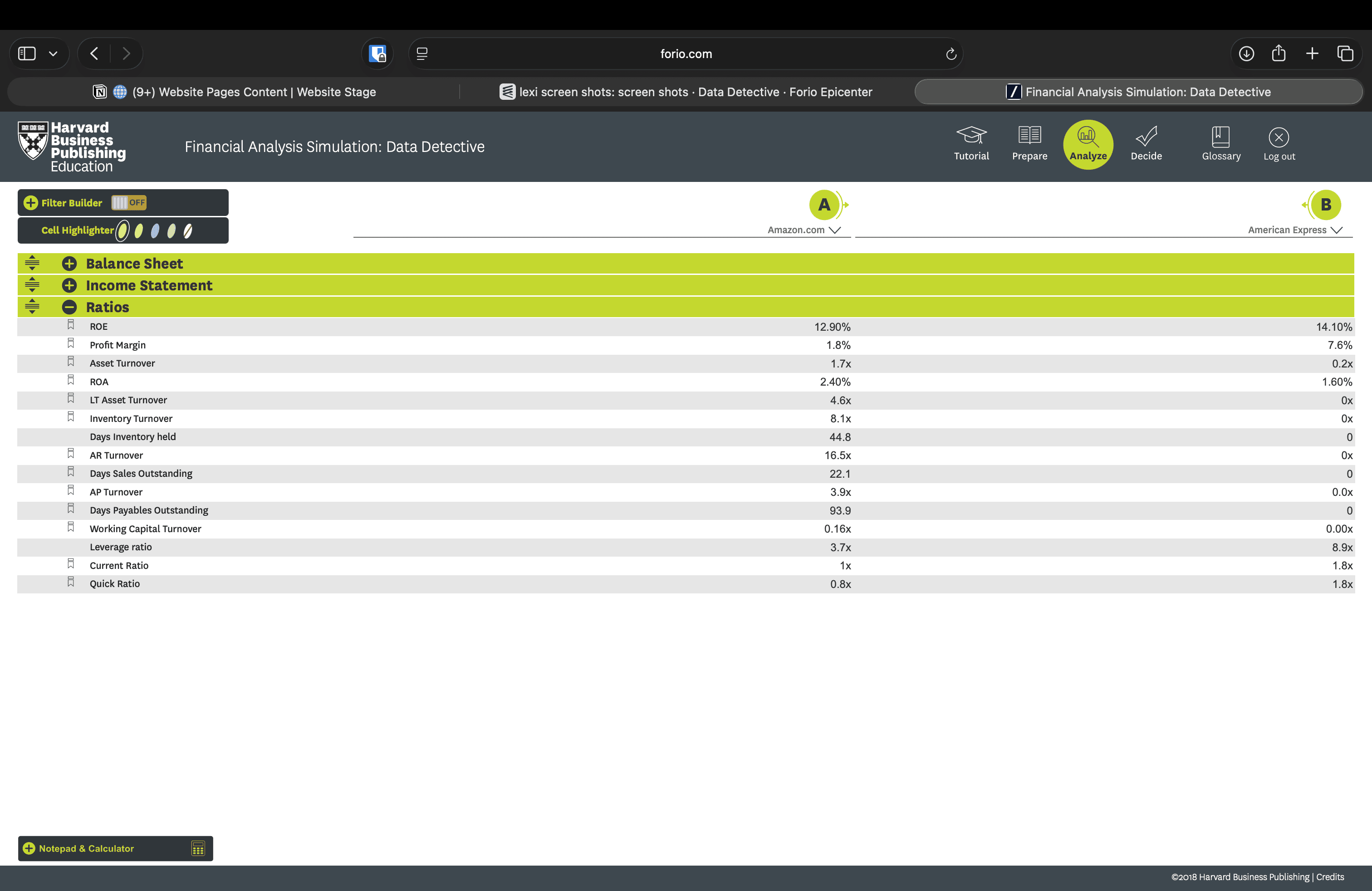
Task: Expand the Balance Sheet section
Action: (x=69, y=264)
